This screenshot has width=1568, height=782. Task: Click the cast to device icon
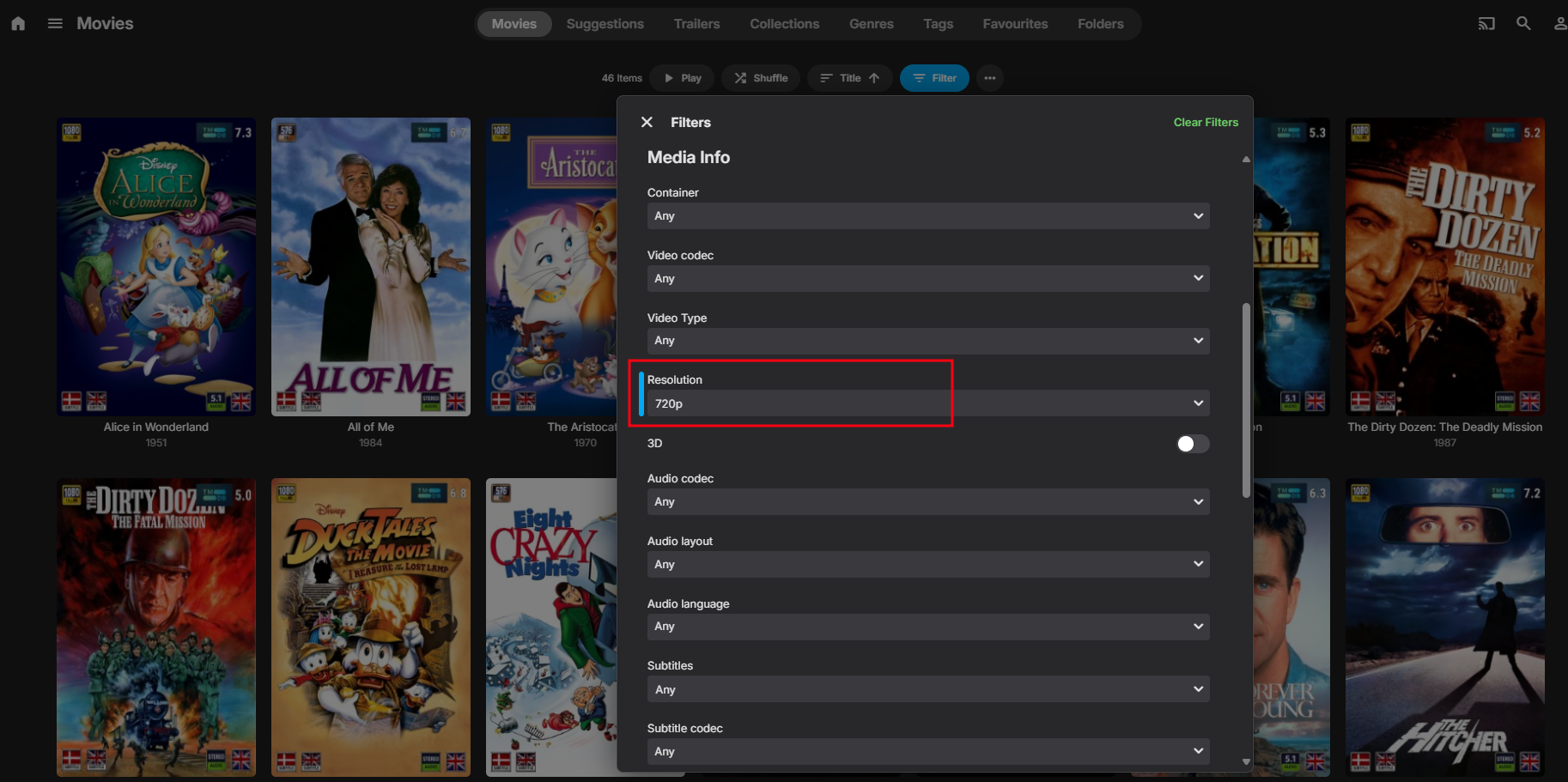click(x=1486, y=24)
